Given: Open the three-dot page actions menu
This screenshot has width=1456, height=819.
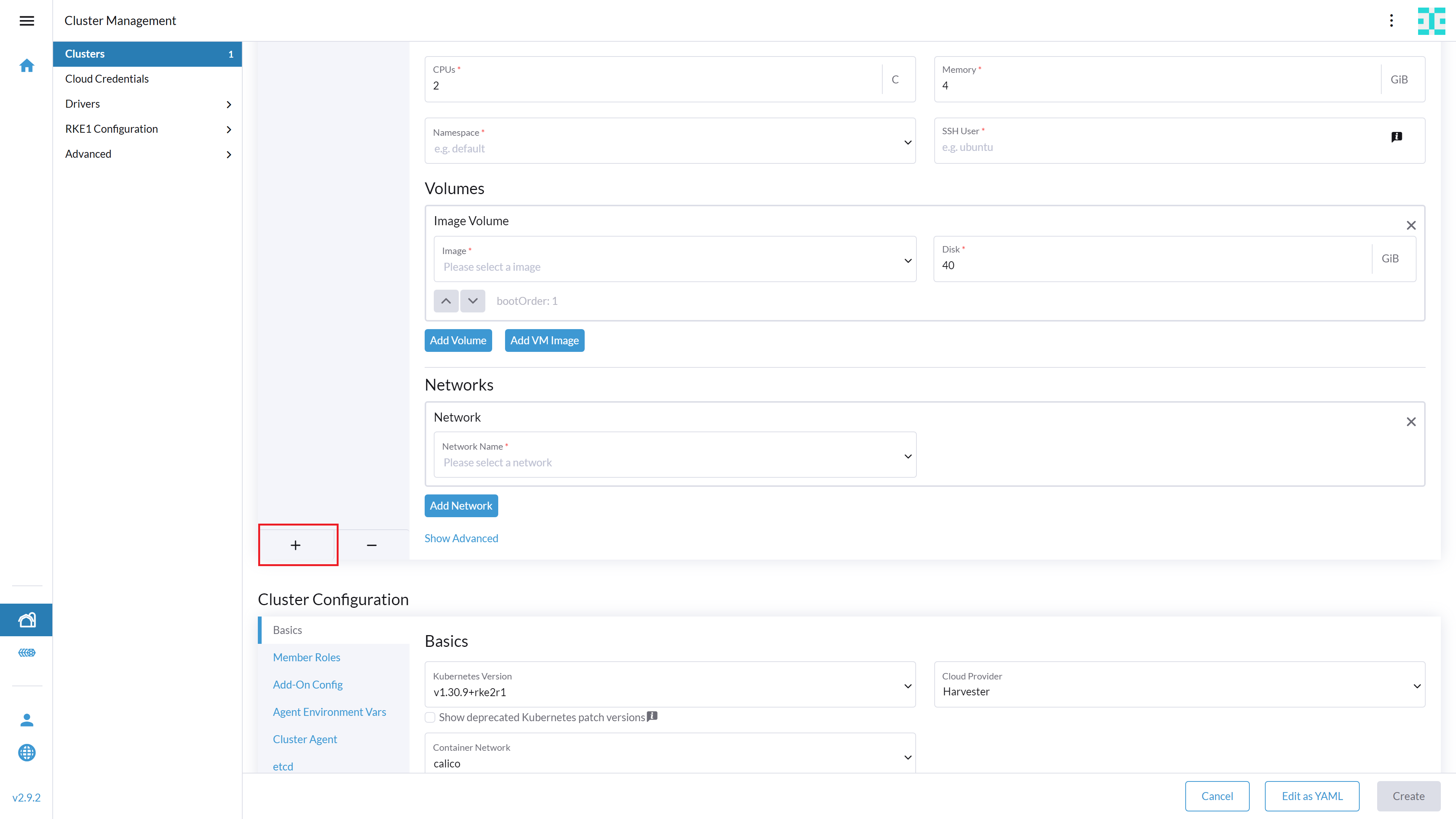Looking at the screenshot, I should (x=1391, y=21).
